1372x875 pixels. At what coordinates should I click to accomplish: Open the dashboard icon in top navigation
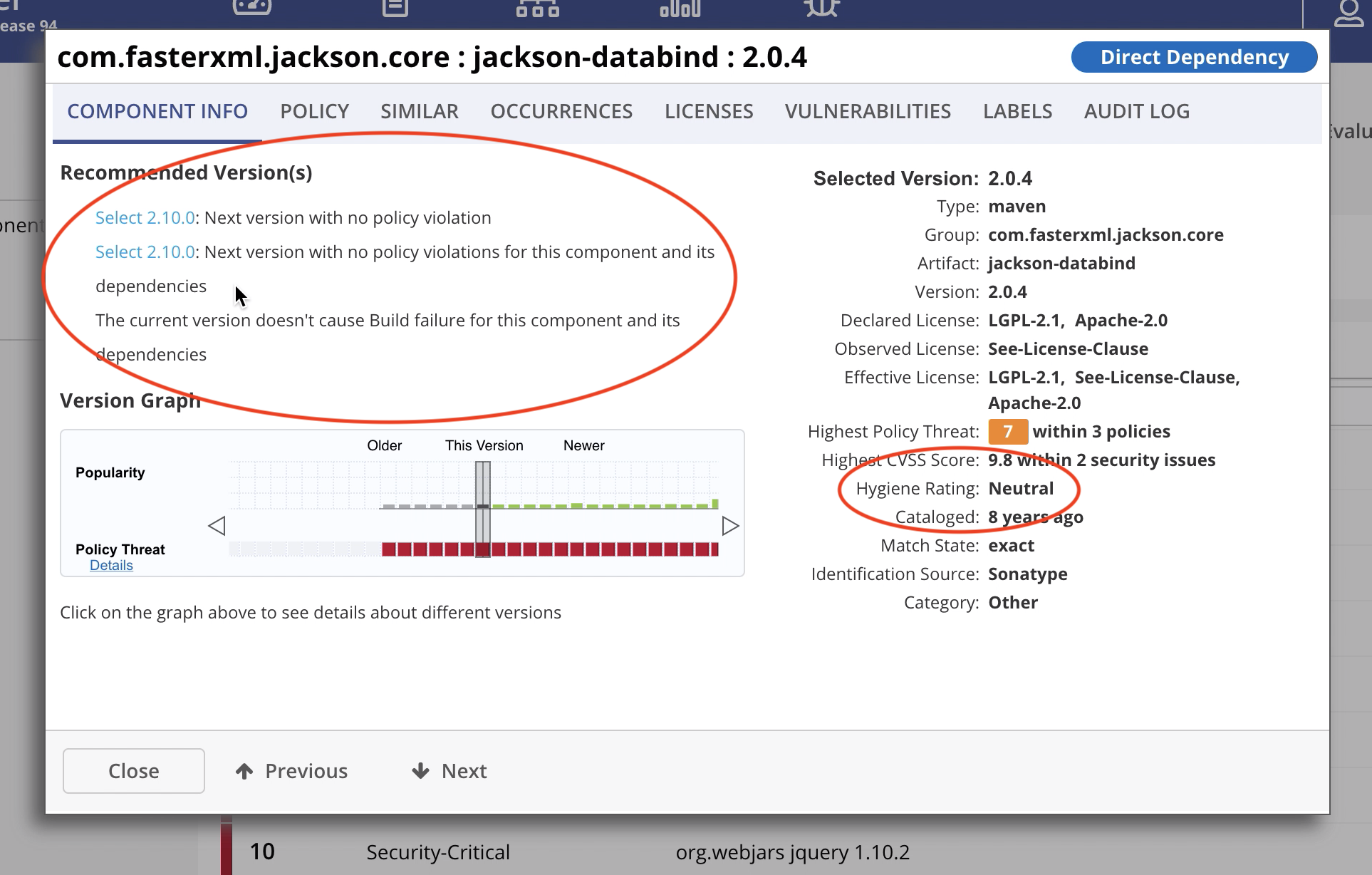[252, 8]
